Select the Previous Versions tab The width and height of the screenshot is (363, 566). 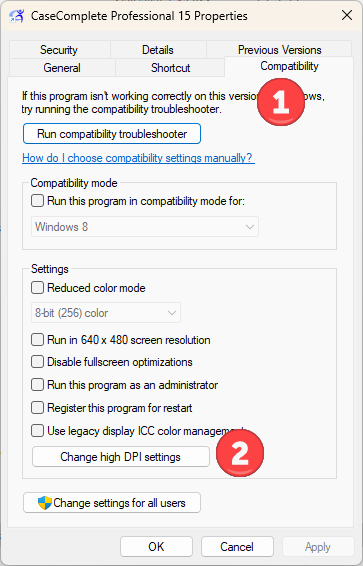coord(280,49)
